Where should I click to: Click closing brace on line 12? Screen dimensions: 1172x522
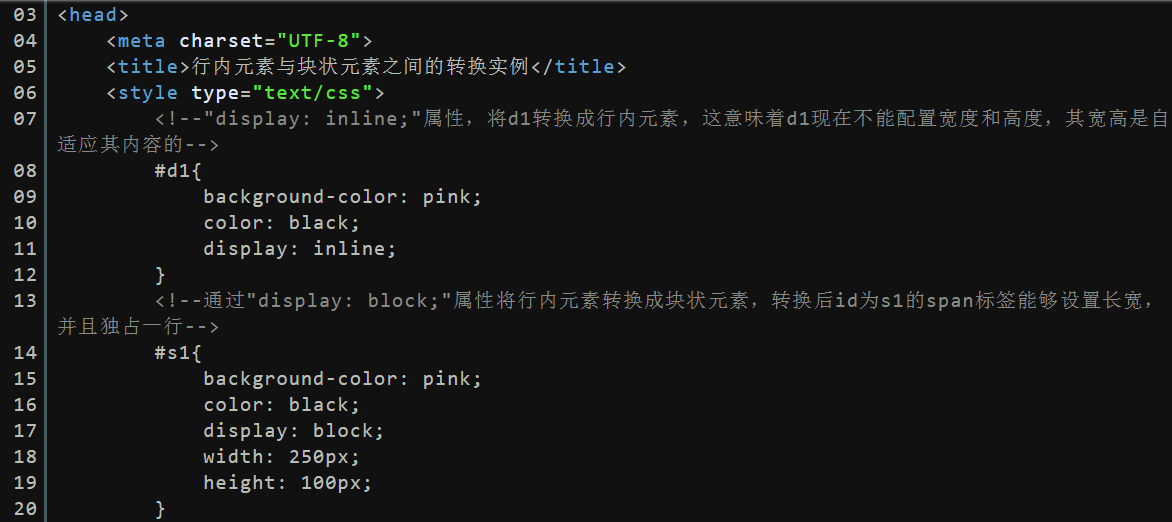[160, 274]
